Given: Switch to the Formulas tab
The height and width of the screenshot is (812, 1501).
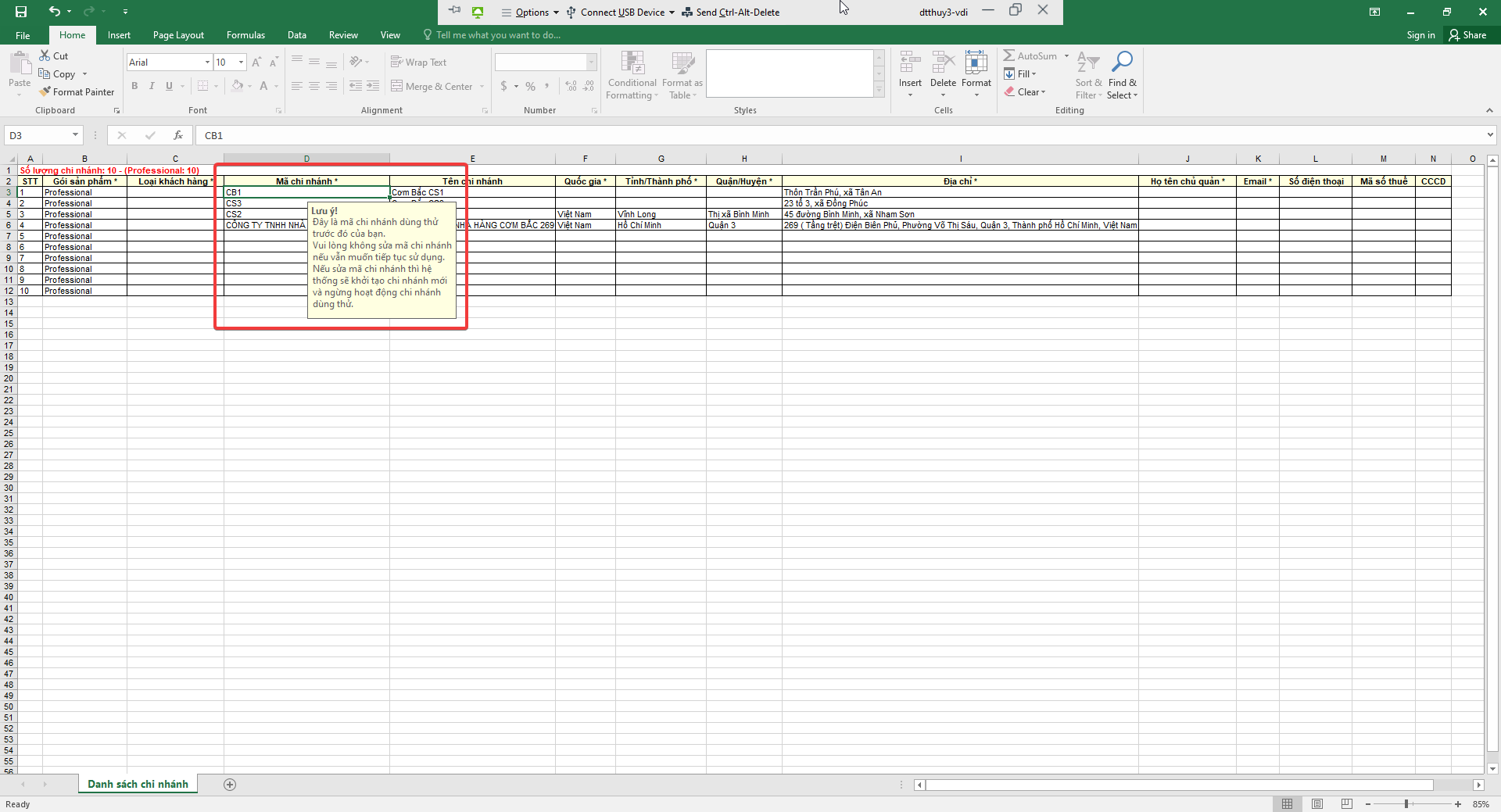Looking at the screenshot, I should tap(245, 35).
